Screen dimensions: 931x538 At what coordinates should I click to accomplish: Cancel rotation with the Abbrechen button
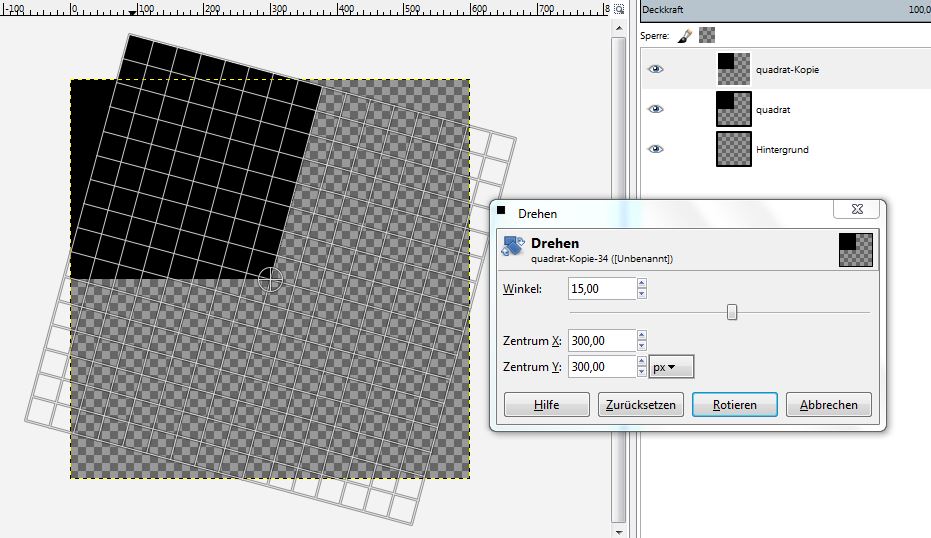[828, 405]
